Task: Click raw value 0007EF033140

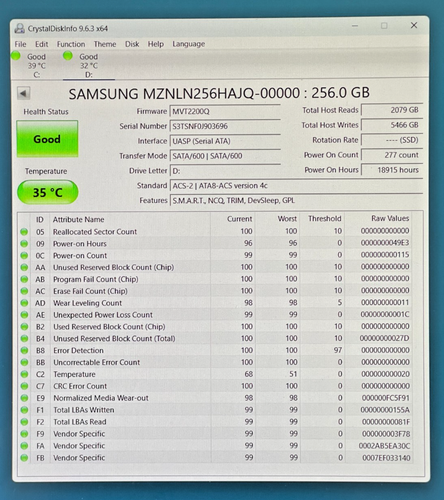Action: pyautogui.click(x=386, y=458)
